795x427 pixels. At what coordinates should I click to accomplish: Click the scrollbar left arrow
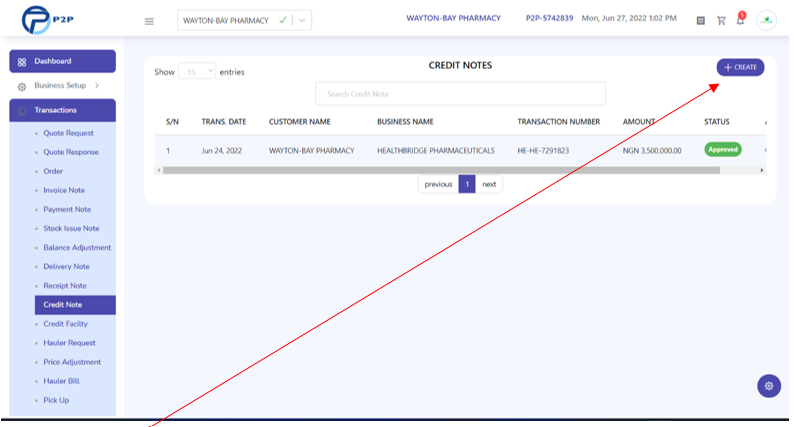pyautogui.click(x=159, y=170)
